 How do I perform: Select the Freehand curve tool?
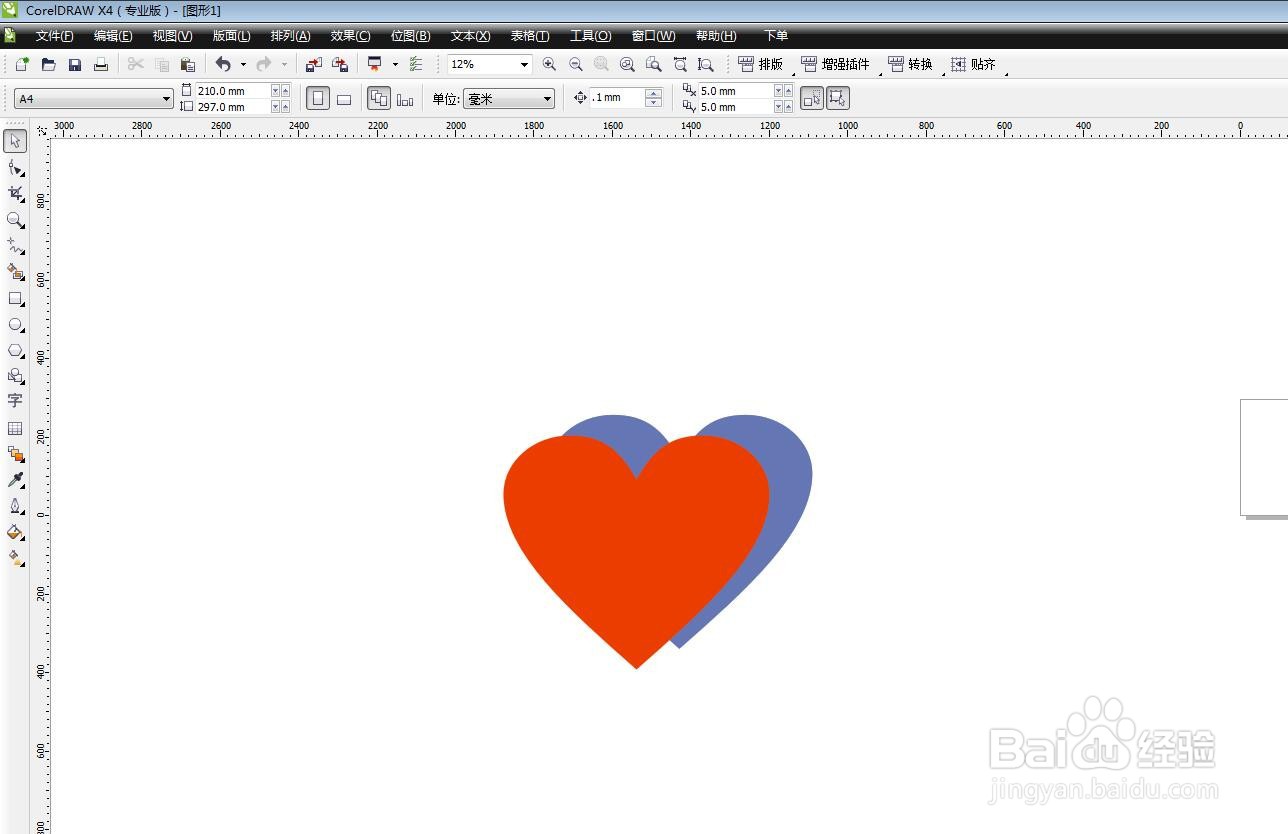[x=15, y=245]
